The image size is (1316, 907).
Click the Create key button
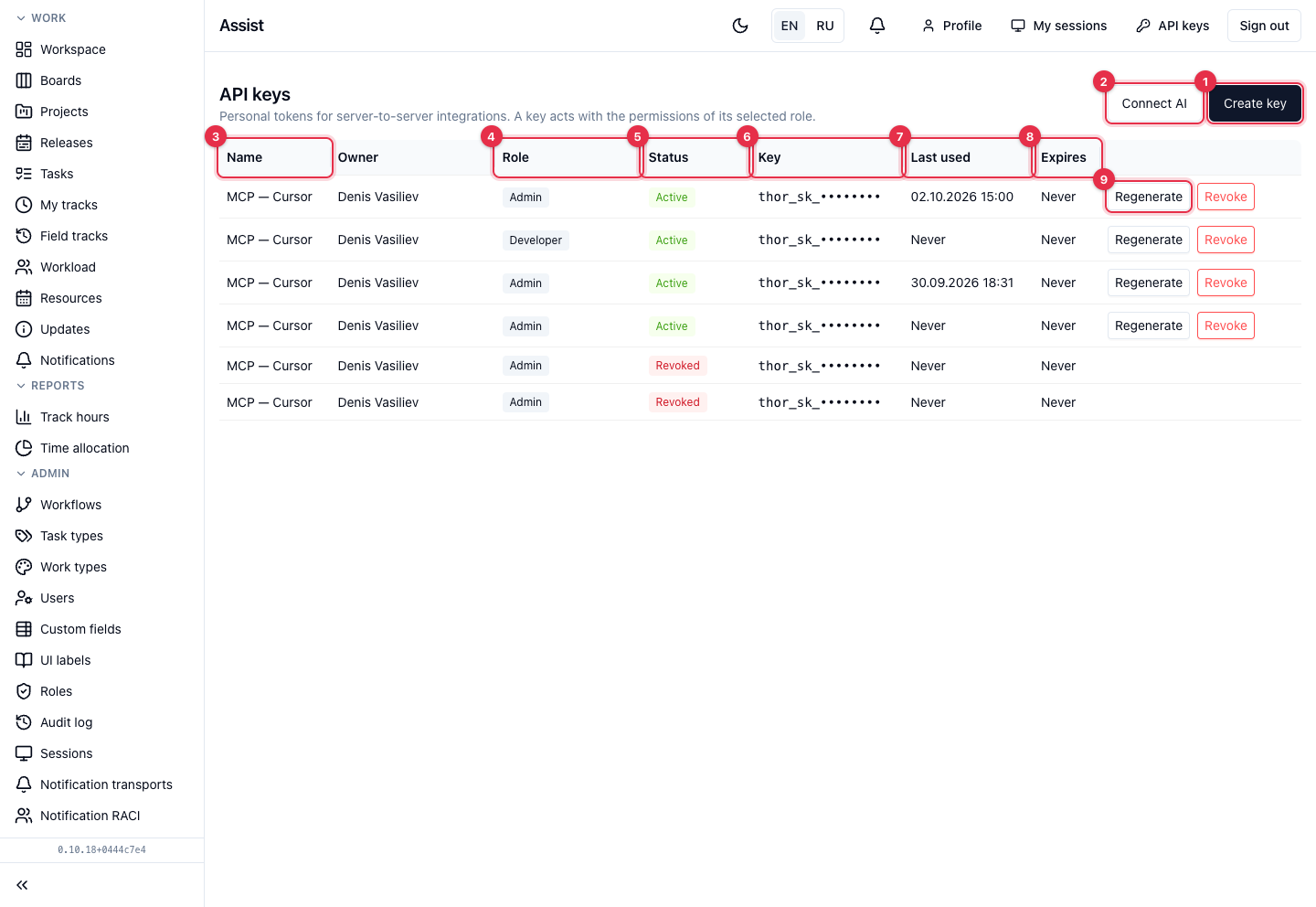pos(1255,103)
